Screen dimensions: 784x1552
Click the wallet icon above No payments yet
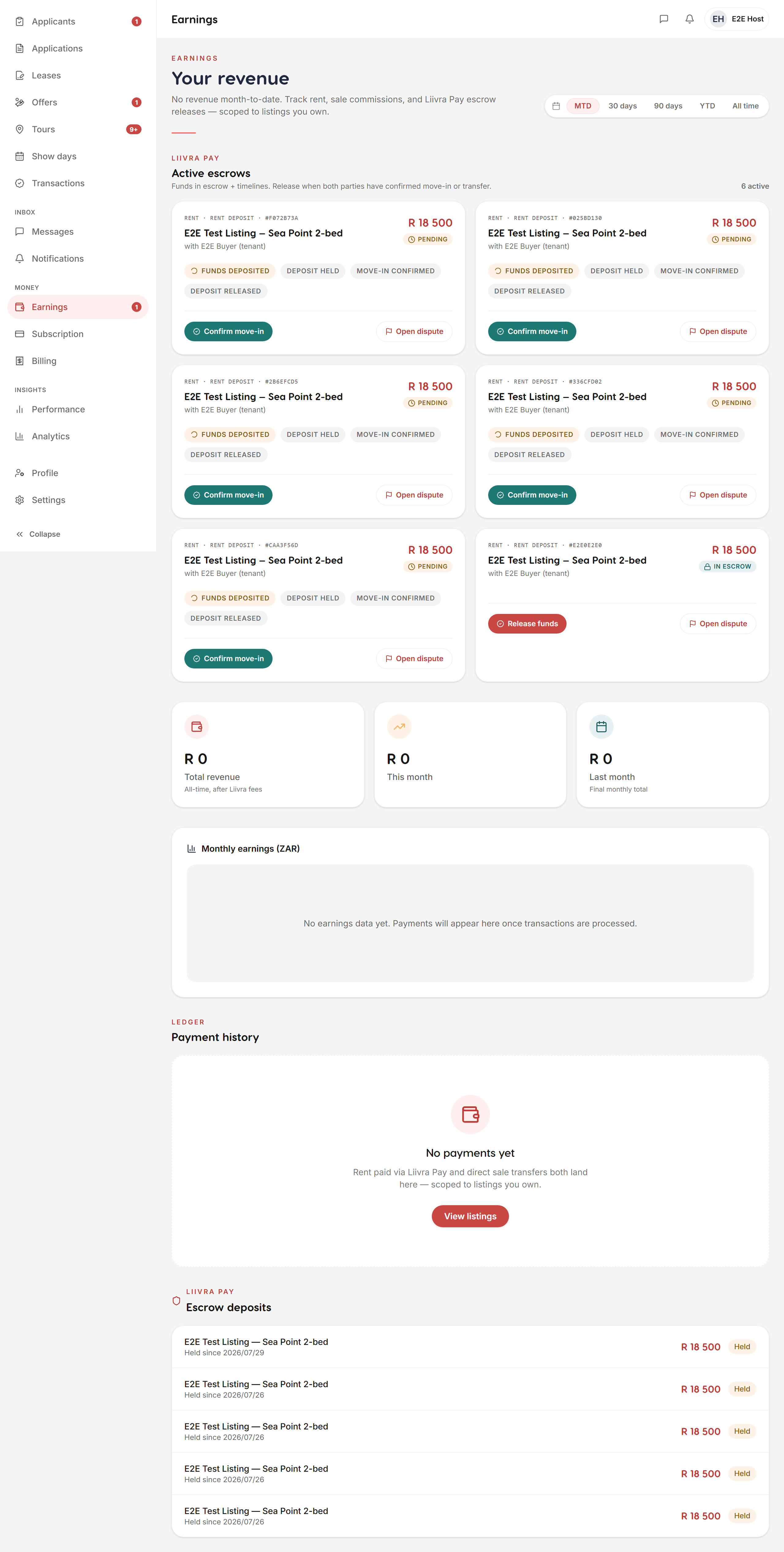pyautogui.click(x=470, y=1115)
